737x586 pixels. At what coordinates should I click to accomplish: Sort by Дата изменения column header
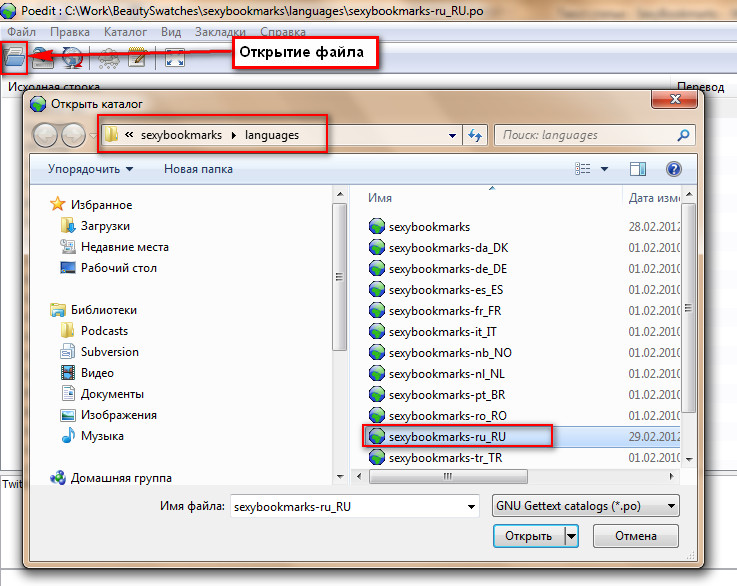click(654, 198)
